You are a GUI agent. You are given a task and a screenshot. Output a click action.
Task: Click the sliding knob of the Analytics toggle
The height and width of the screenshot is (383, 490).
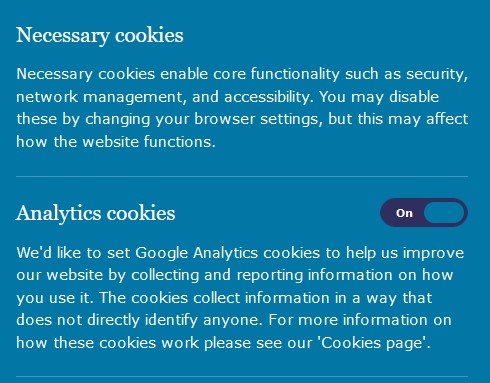(x=444, y=213)
